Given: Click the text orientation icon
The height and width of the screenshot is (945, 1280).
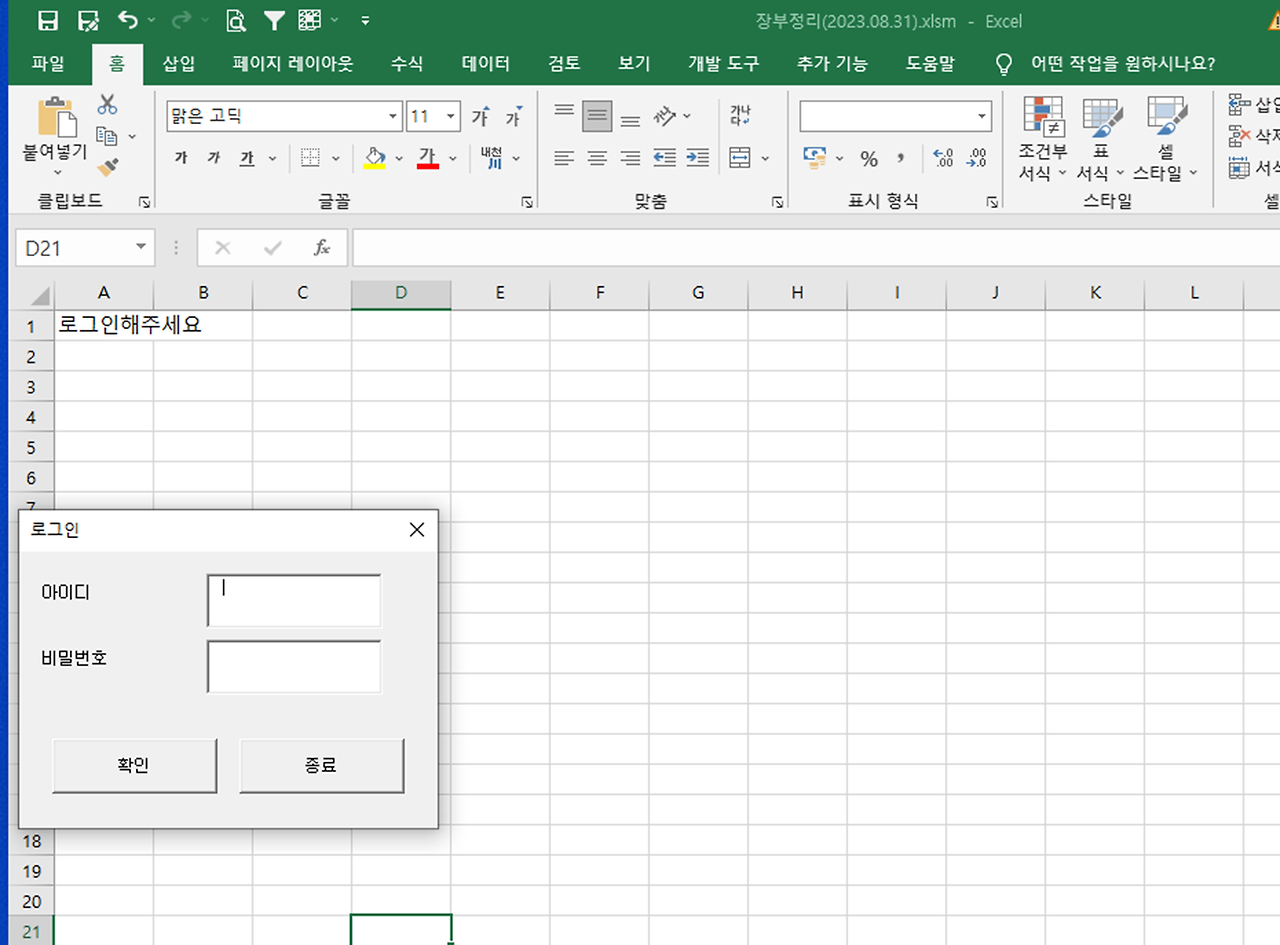Looking at the screenshot, I should [665, 116].
